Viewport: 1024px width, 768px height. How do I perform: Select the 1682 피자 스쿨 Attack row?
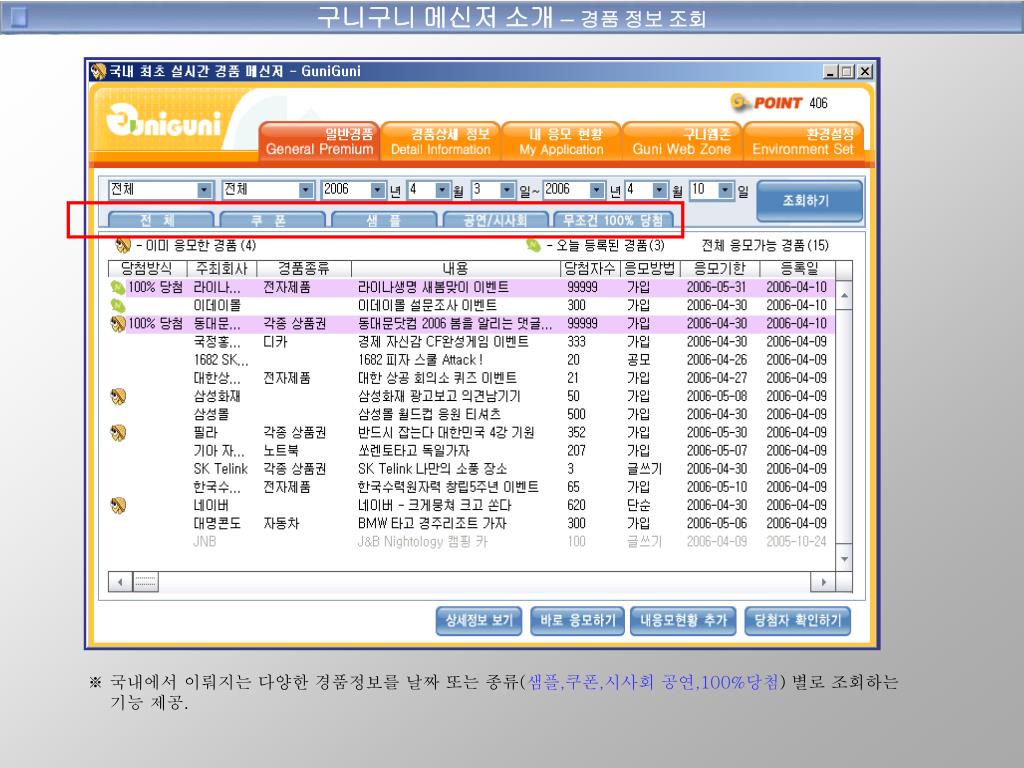coord(472,360)
